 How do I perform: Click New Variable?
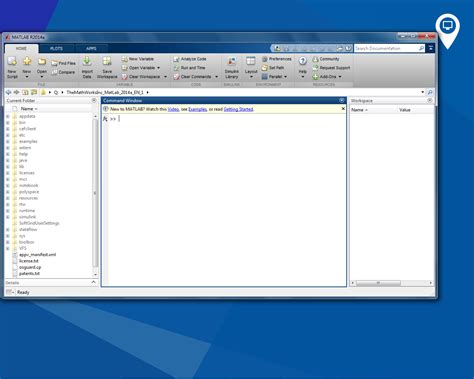137,59
